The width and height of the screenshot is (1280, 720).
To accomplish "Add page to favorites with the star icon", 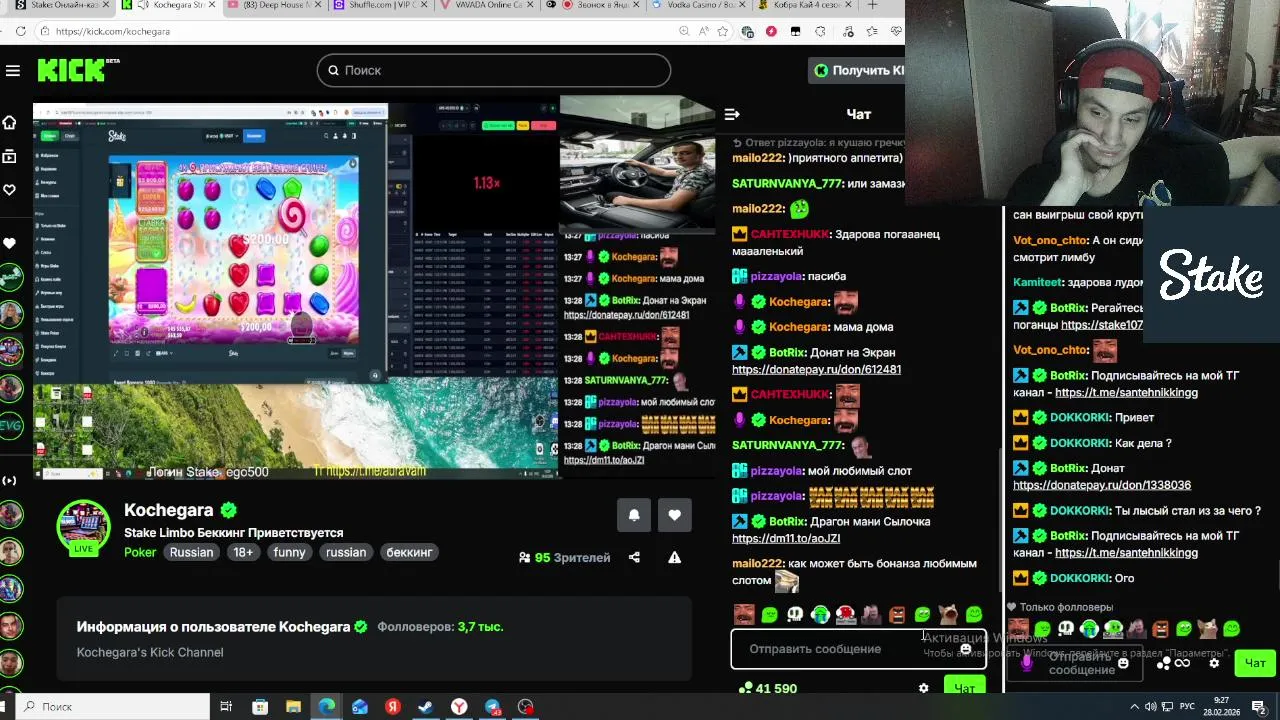I will coord(723,31).
